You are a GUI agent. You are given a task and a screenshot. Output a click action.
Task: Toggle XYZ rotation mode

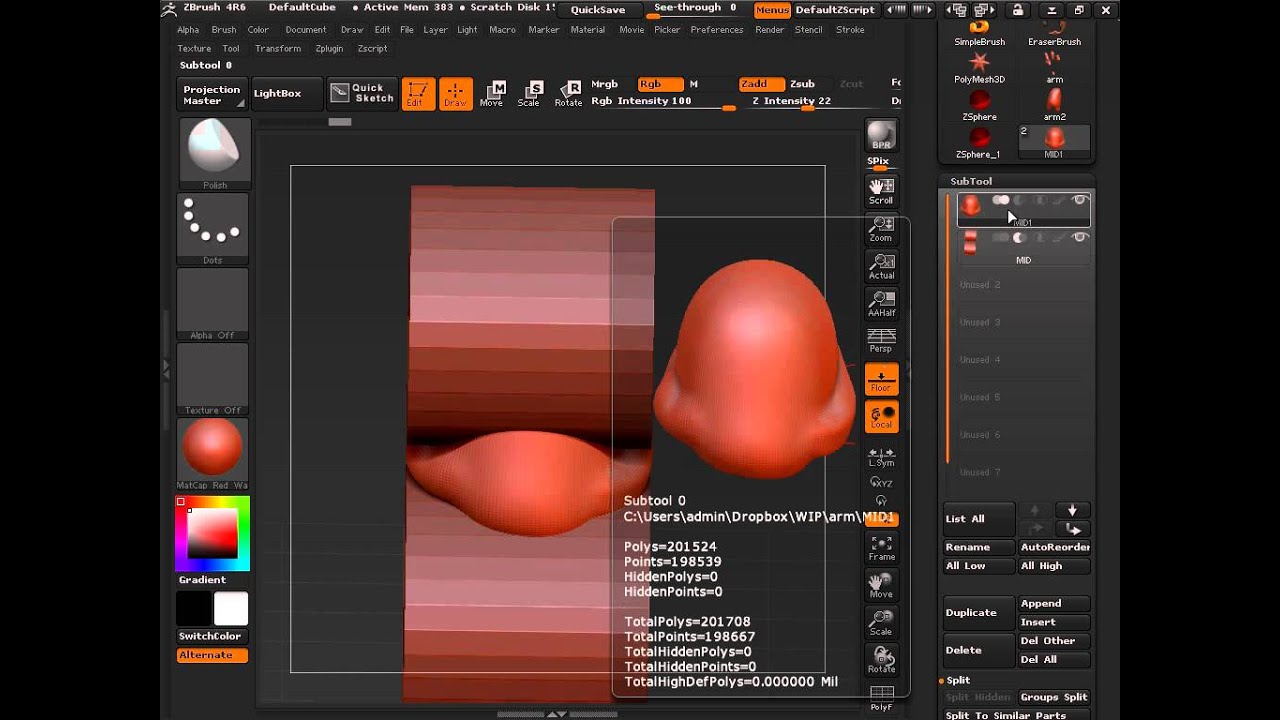[x=881, y=482]
